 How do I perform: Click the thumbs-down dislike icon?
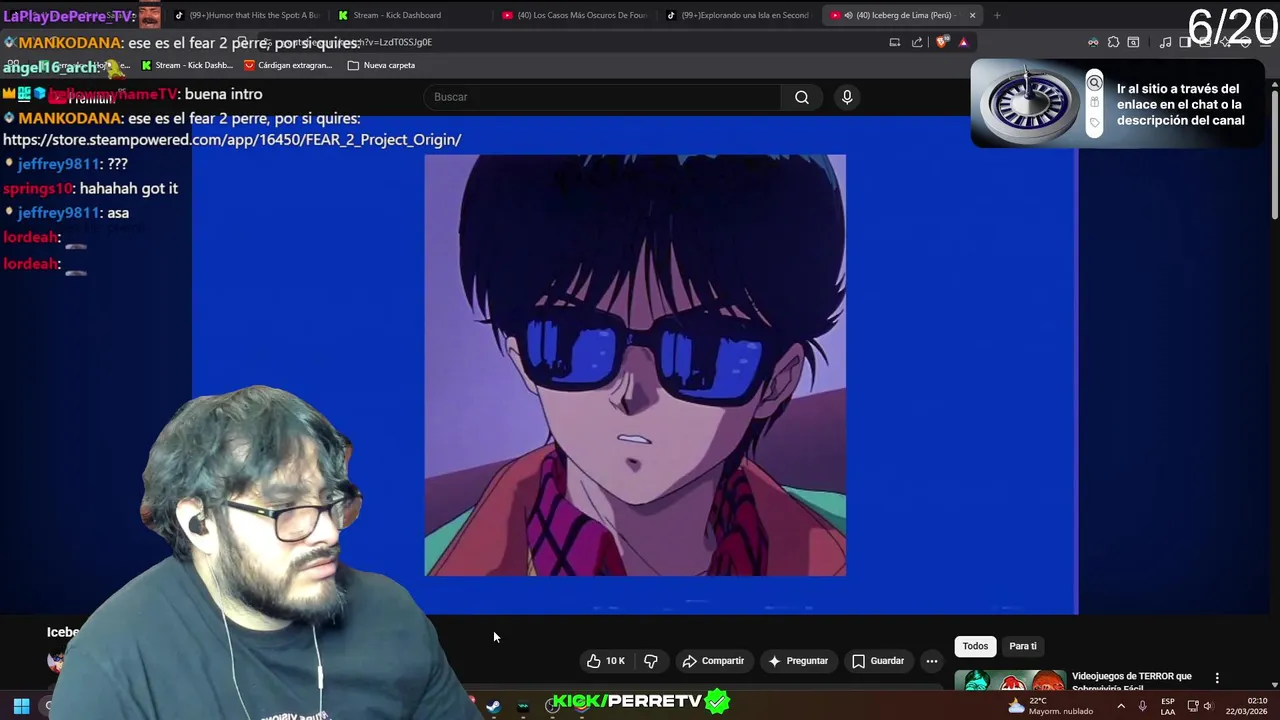[651, 661]
